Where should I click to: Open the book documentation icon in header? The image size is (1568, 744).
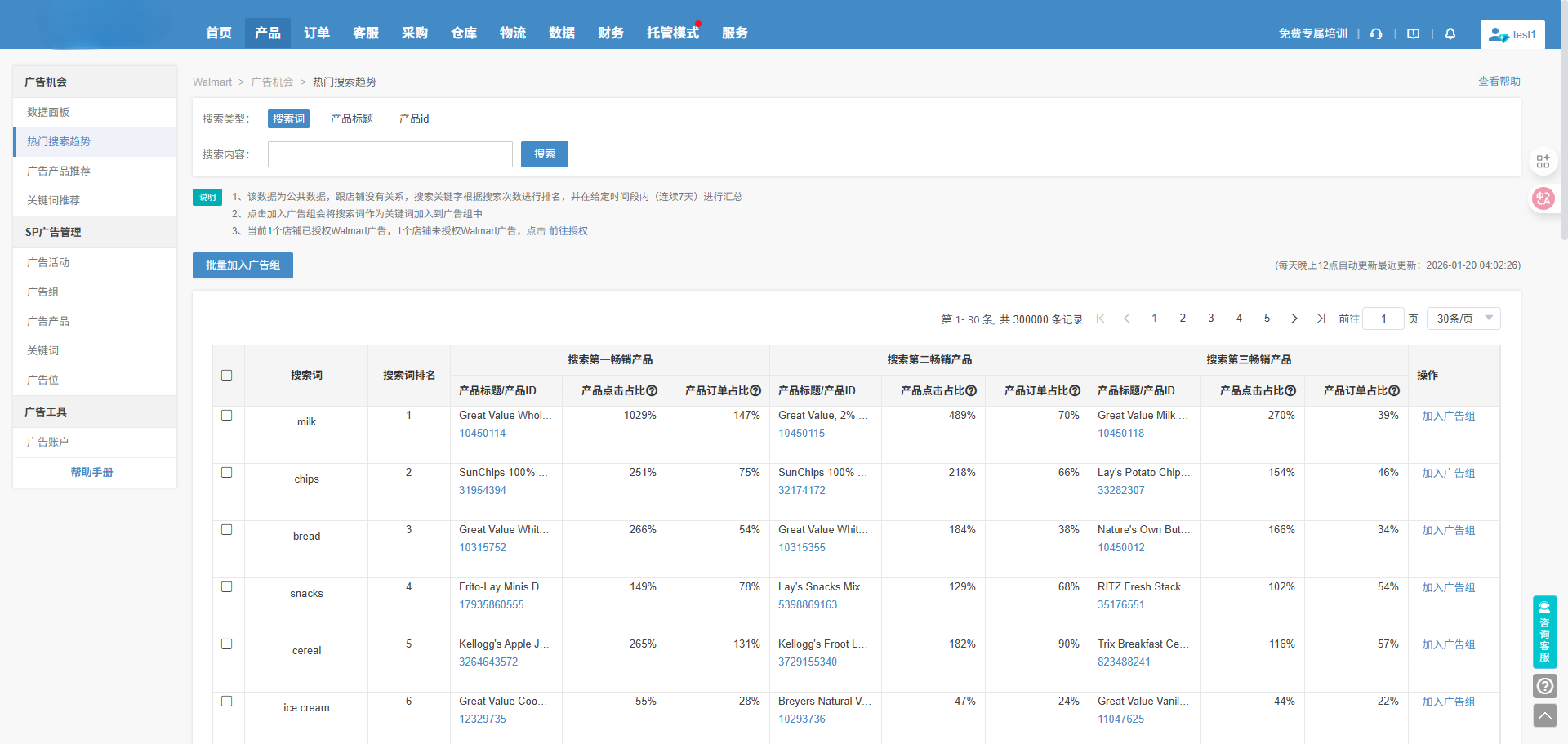click(x=1413, y=33)
